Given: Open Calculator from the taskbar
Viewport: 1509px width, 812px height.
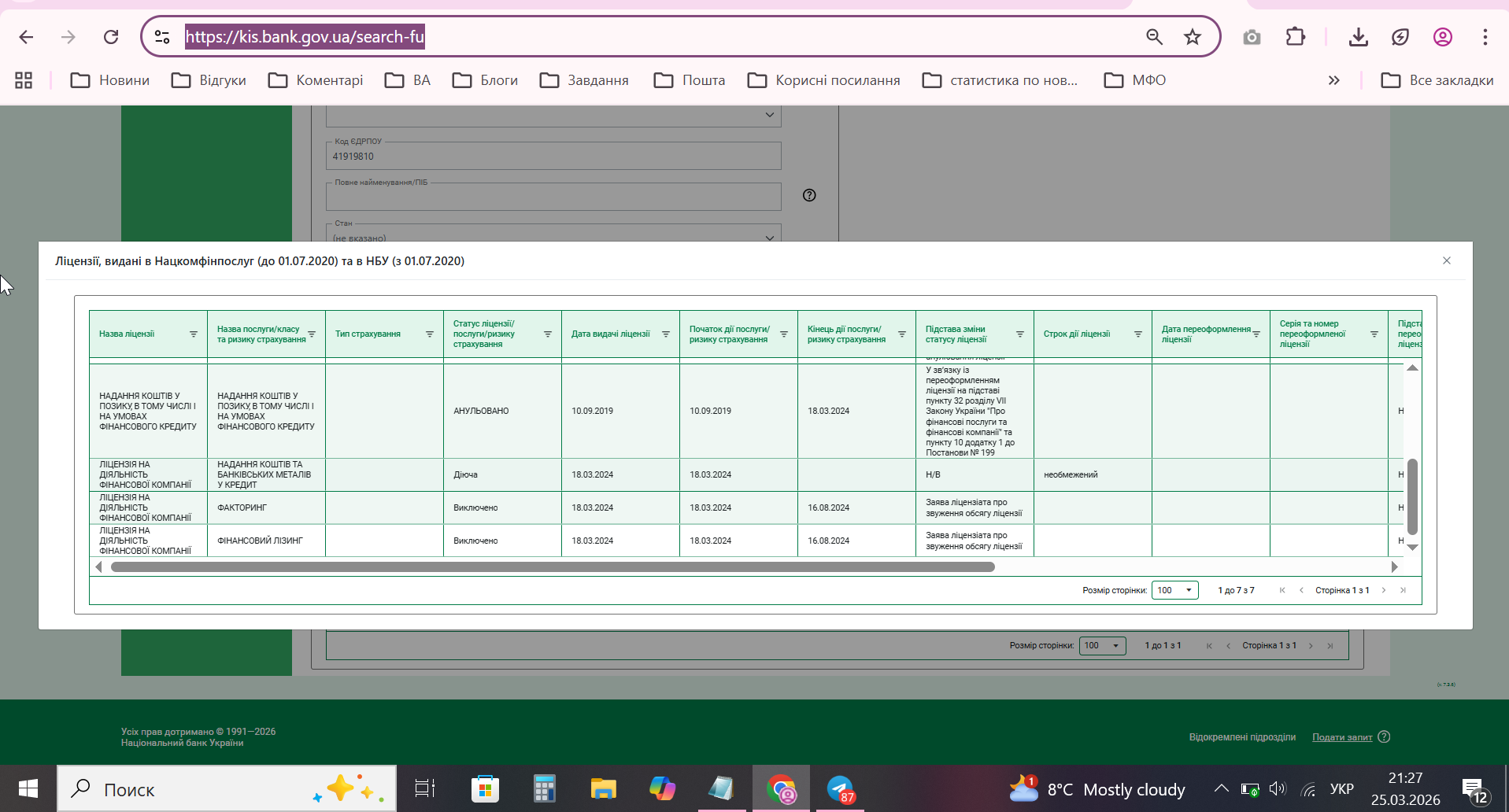Looking at the screenshot, I should (x=544, y=788).
